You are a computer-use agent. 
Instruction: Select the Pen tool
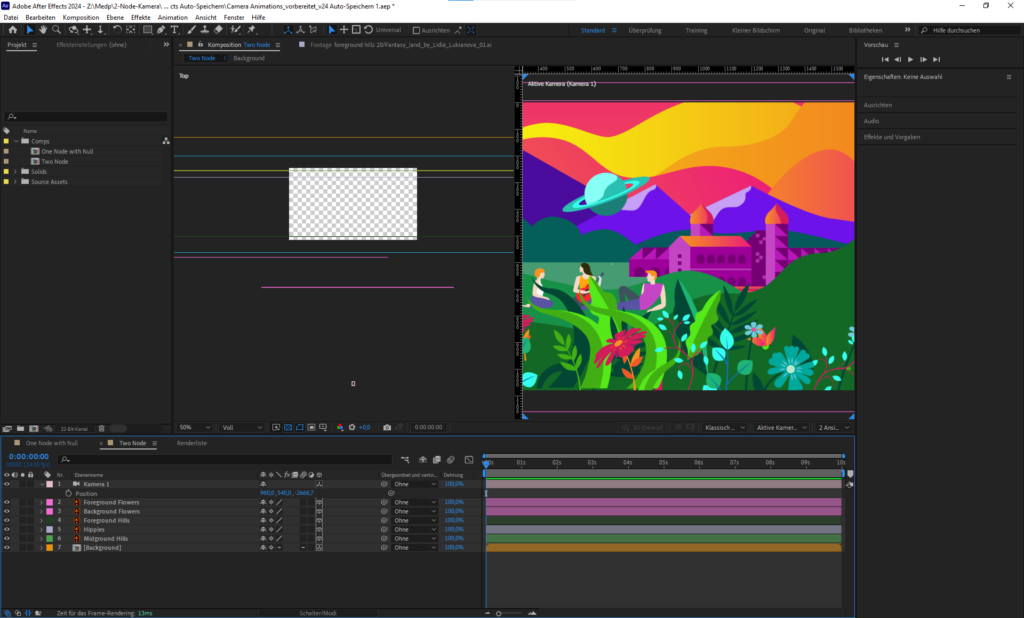[161, 30]
